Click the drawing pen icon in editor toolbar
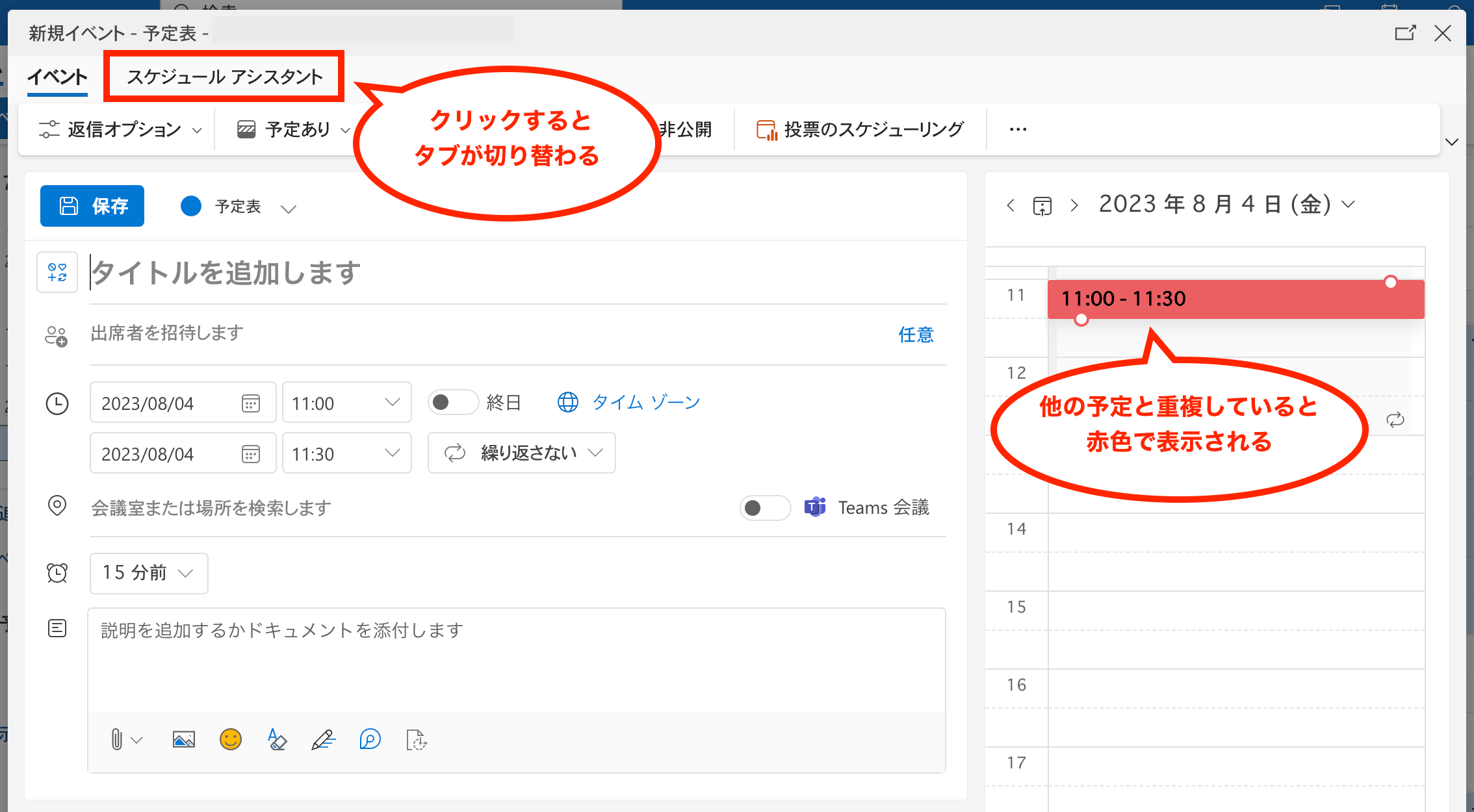 [323, 739]
